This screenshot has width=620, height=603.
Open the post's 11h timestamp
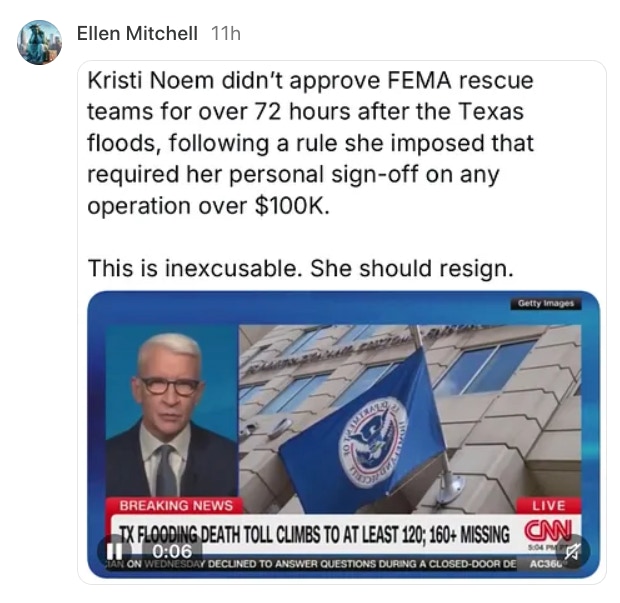click(226, 33)
